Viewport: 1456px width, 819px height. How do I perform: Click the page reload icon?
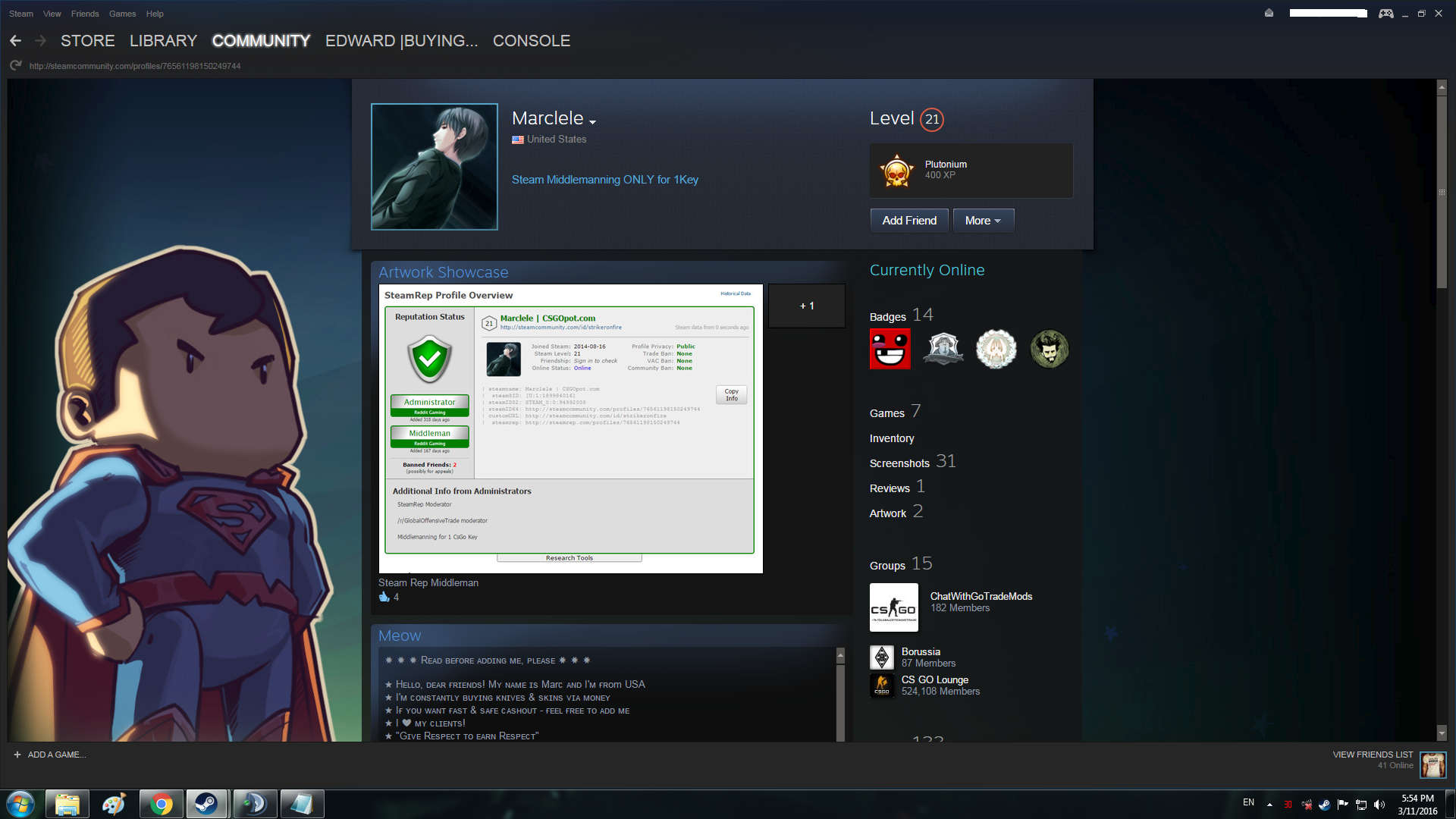pyautogui.click(x=15, y=66)
